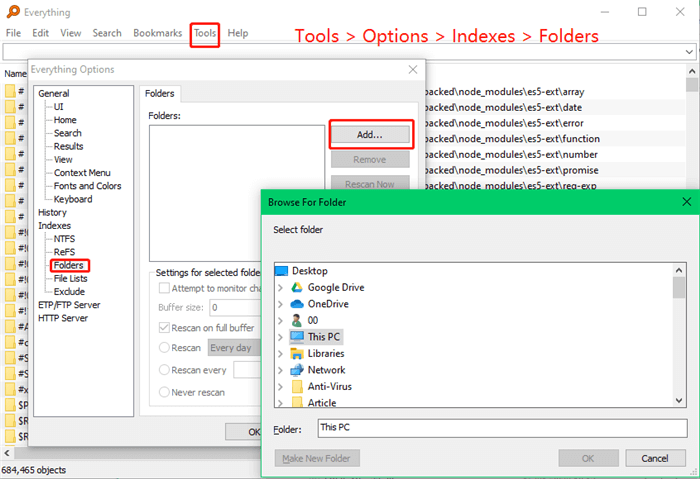700x479 pixels.
Task: Expand the OneDrive tree node
Action: pyautogui.click(x=280, y=304)
